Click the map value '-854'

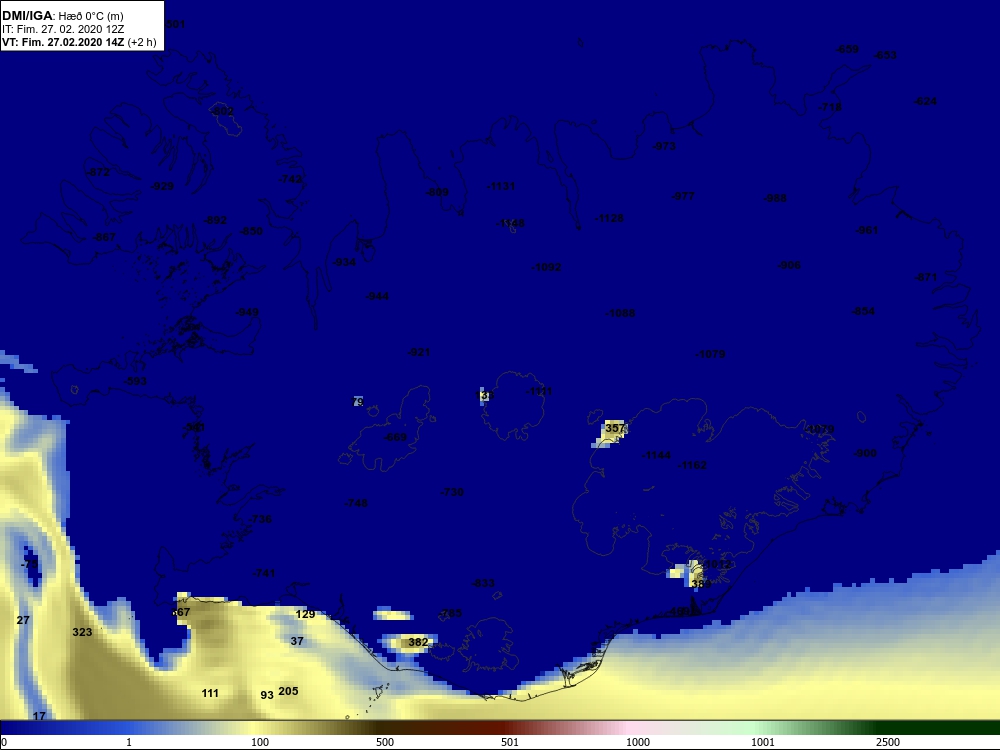(x=864, y=311)
